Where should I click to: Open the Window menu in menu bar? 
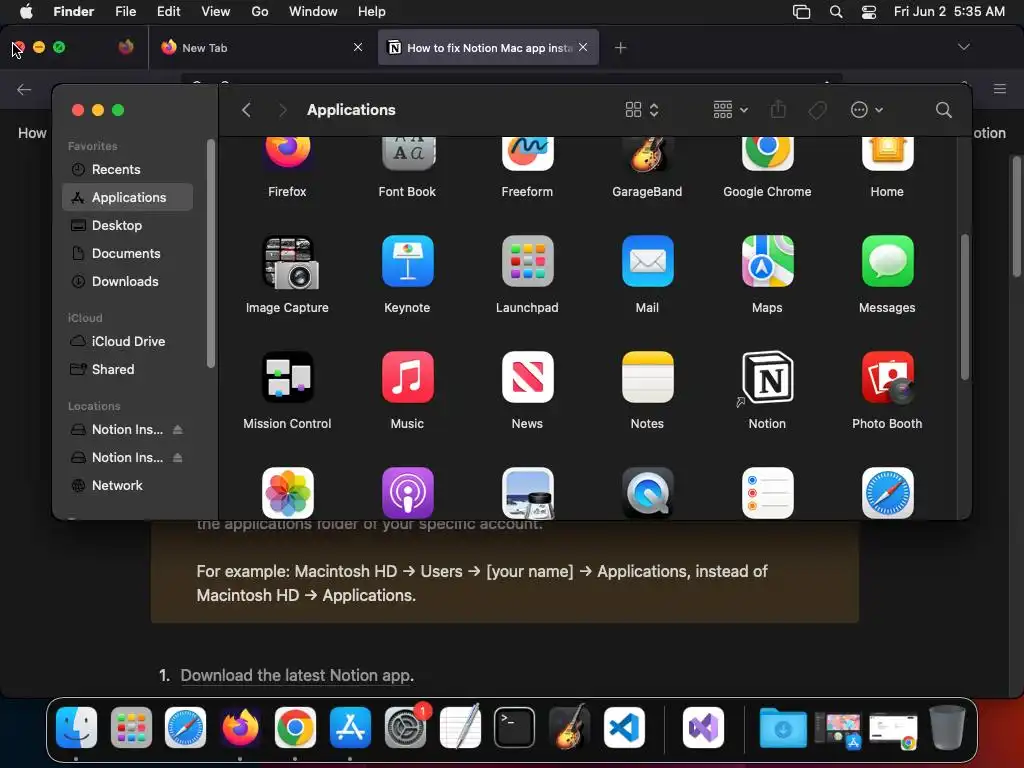click(313, 12)
